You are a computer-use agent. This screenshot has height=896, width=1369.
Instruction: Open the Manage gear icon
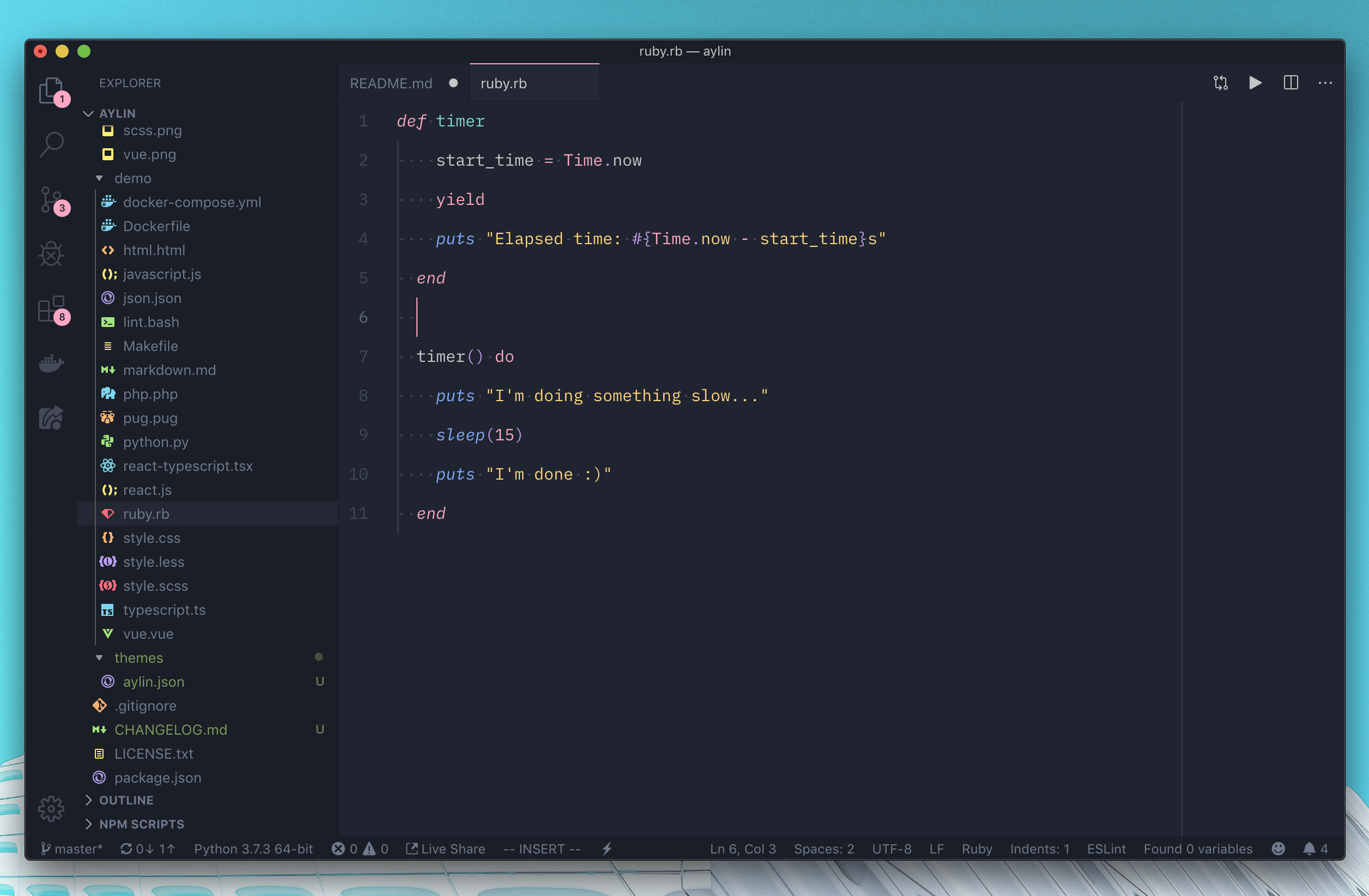[51, 809]
